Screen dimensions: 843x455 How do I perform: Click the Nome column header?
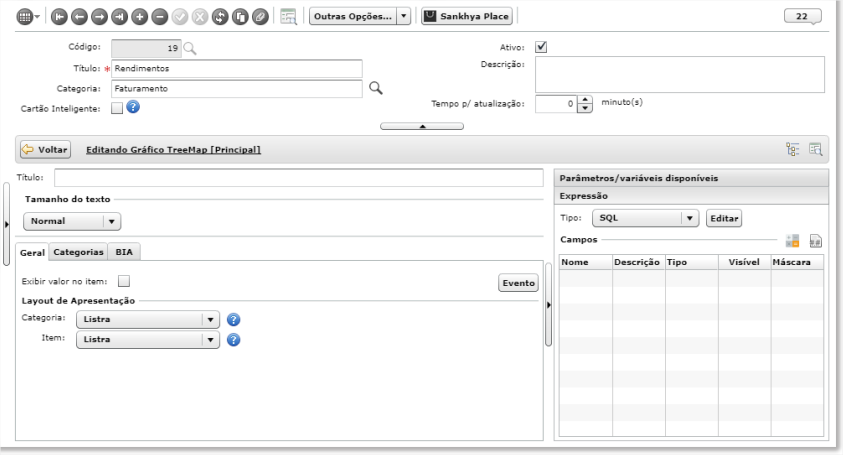(x=585, y=262)
